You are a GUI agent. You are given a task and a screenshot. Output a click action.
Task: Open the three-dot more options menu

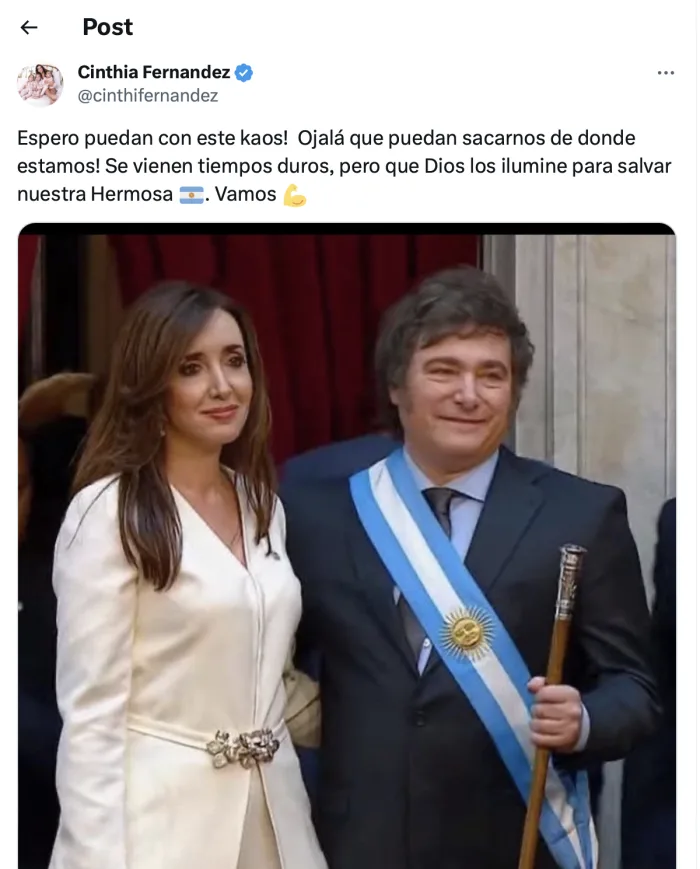point(665,73)
